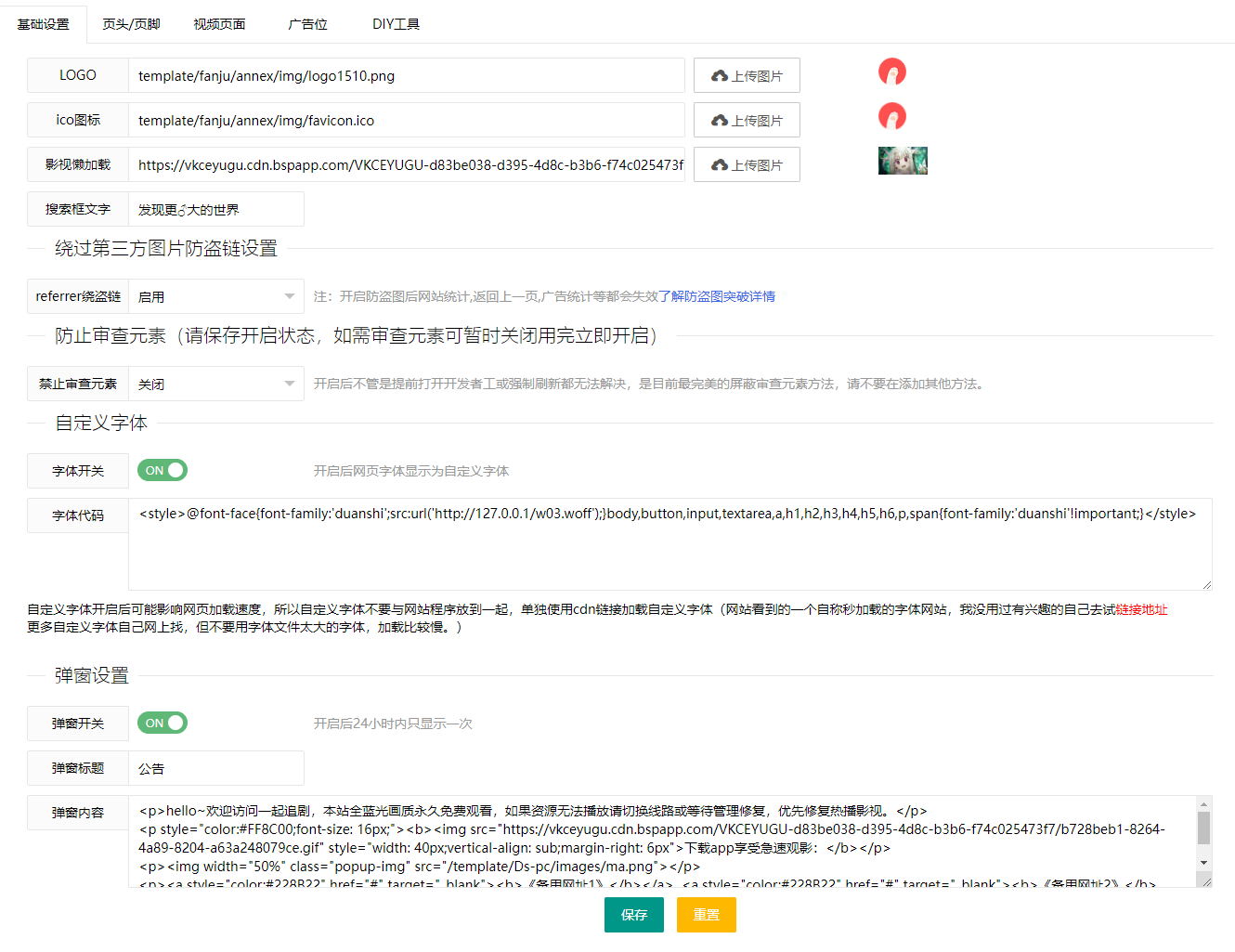The width and height of the screenshot is (1235, 952).
Task: Click upload image button for ico图标 row
Action: tap(747, 121)
